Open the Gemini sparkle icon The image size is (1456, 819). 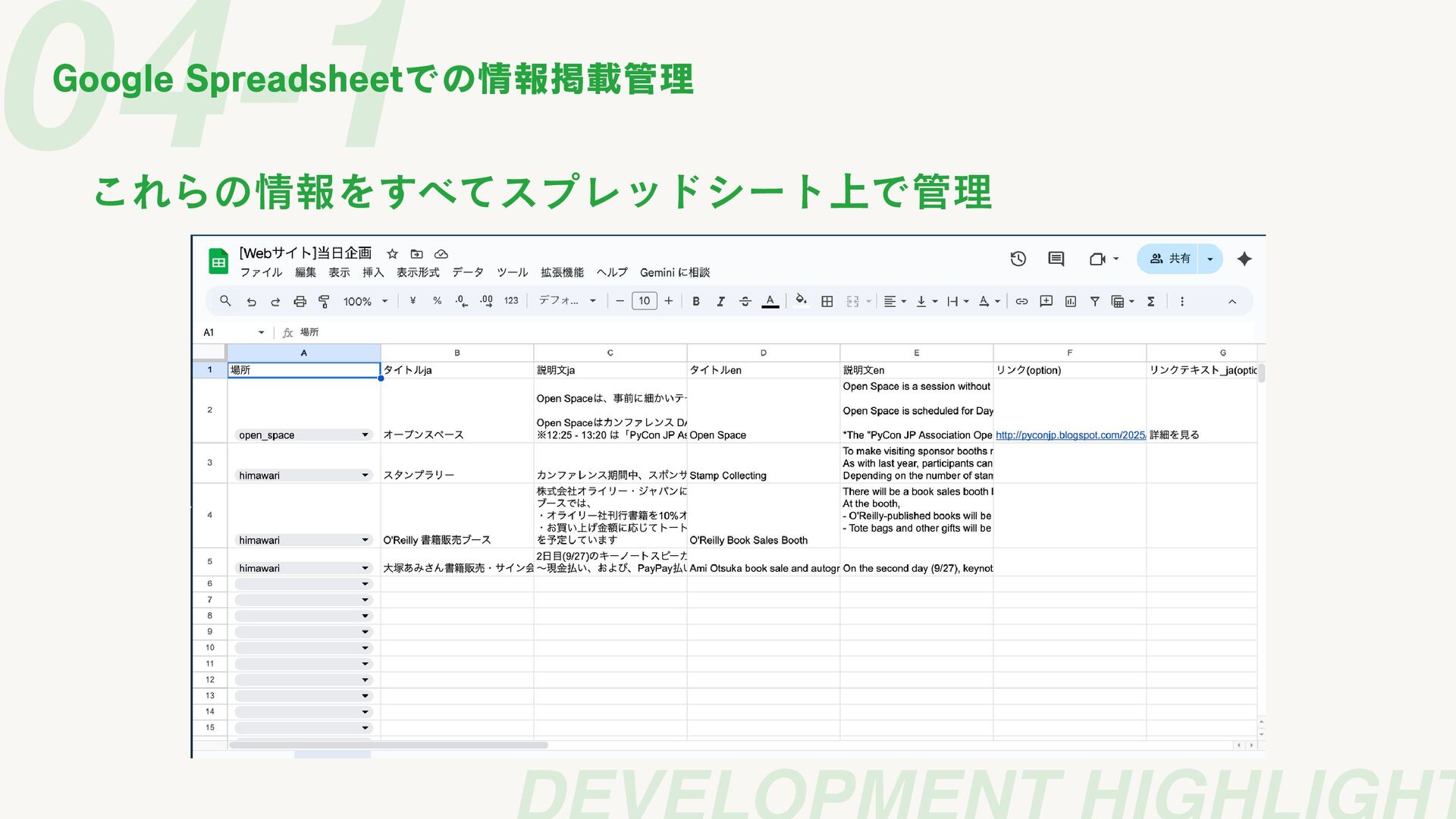pyautogui.click(x=1244, y=259)
